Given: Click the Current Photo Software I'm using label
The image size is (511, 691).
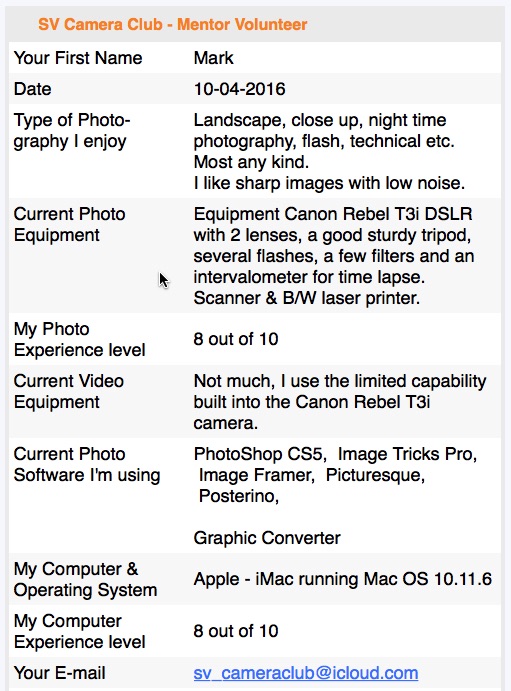Looking at the screenshot, I should coord(87,464).
